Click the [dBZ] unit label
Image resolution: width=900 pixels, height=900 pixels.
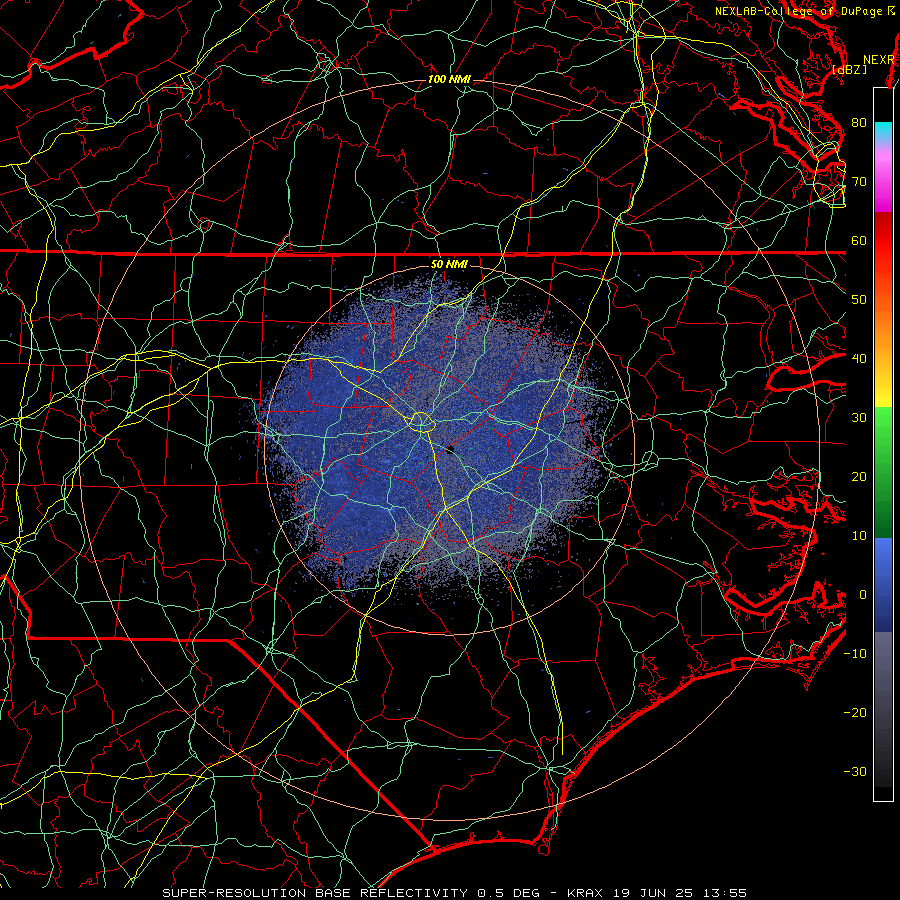point(849,69)
